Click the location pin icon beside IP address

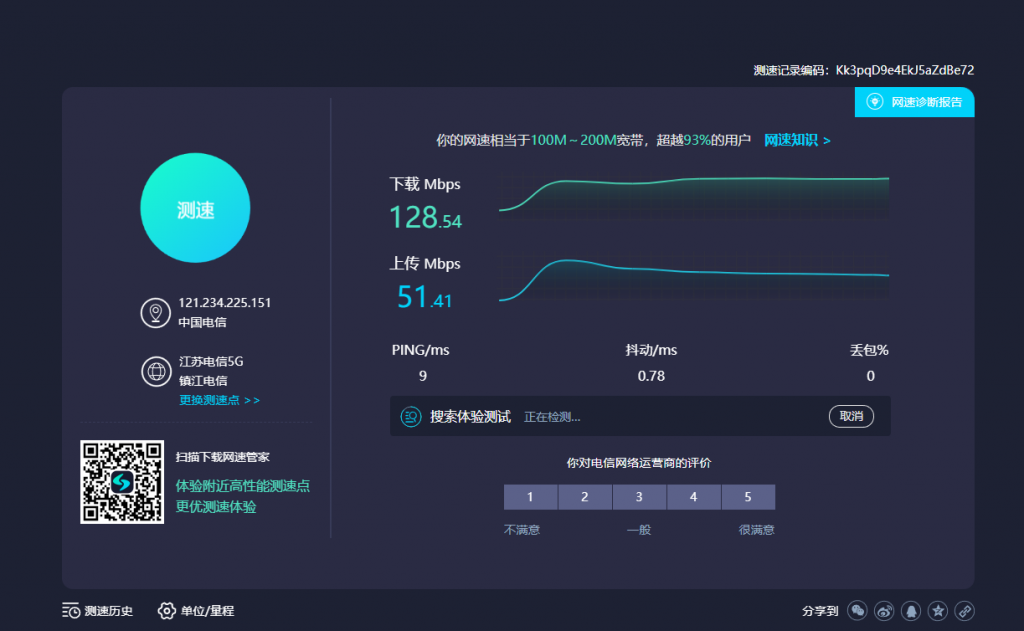155,313
